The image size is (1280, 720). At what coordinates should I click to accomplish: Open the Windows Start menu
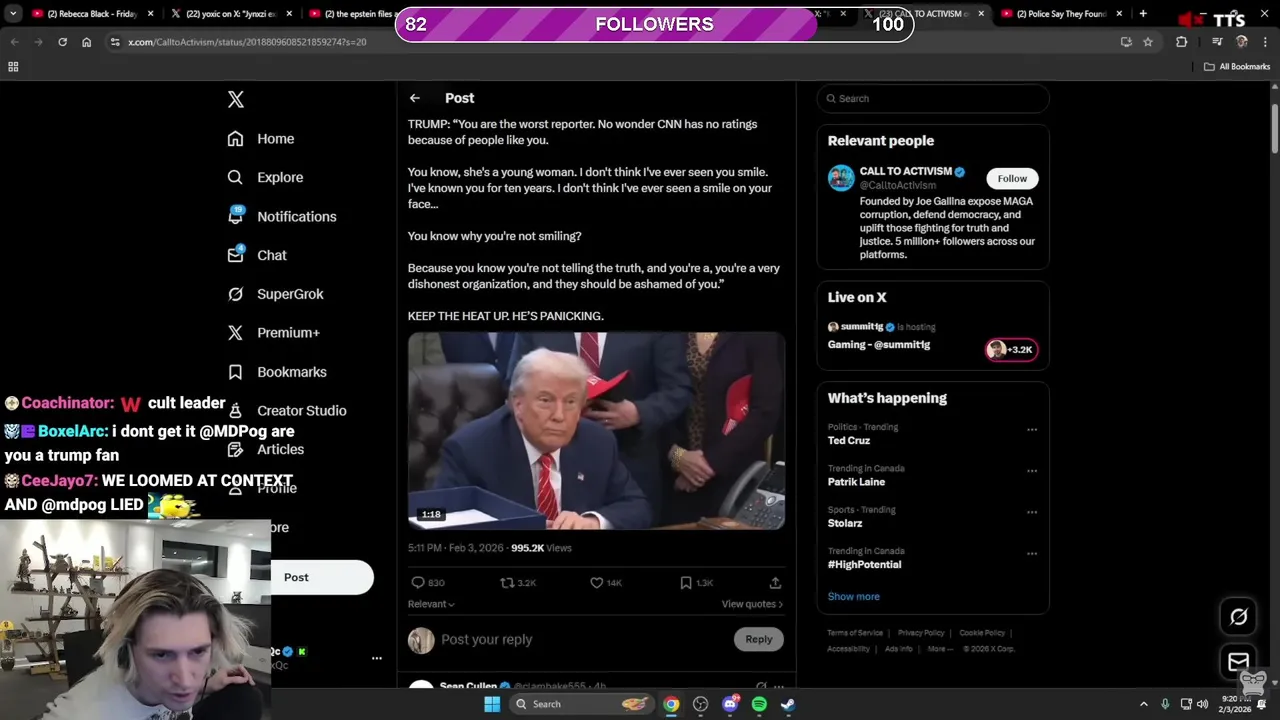[492, 704]
